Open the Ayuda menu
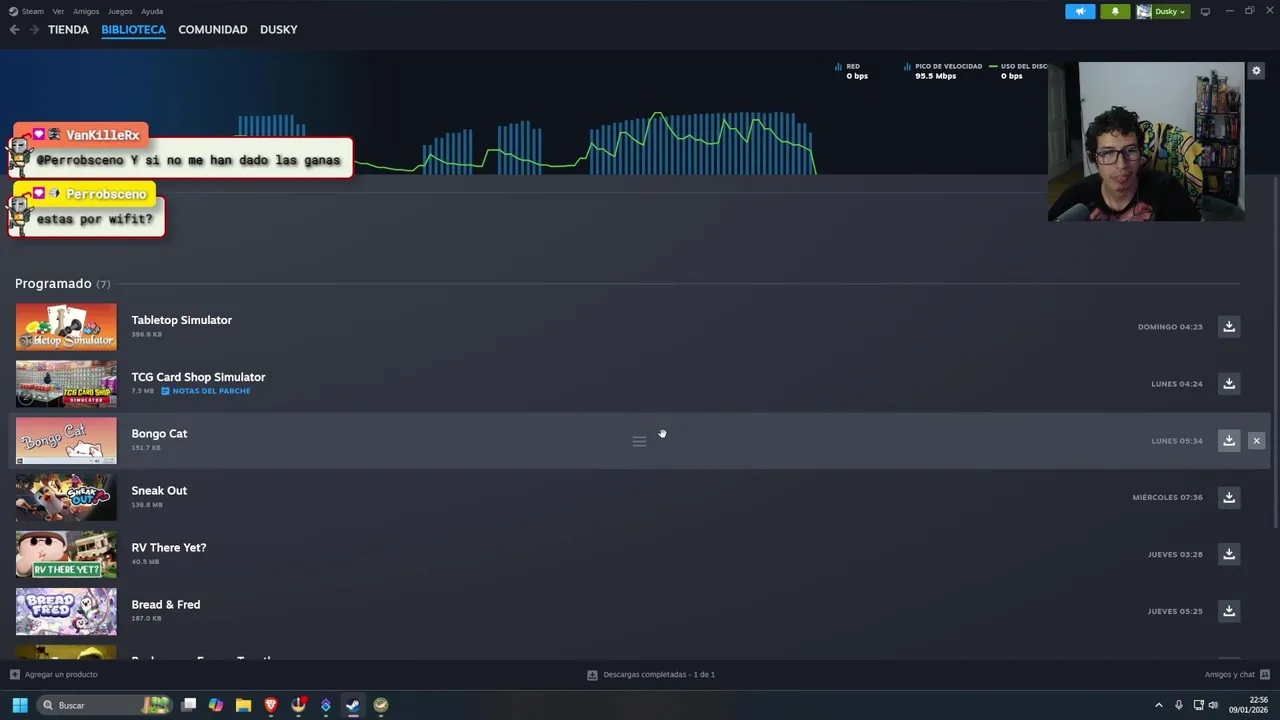The height and width of the screenshot is (720, 1280). [152, 12]
